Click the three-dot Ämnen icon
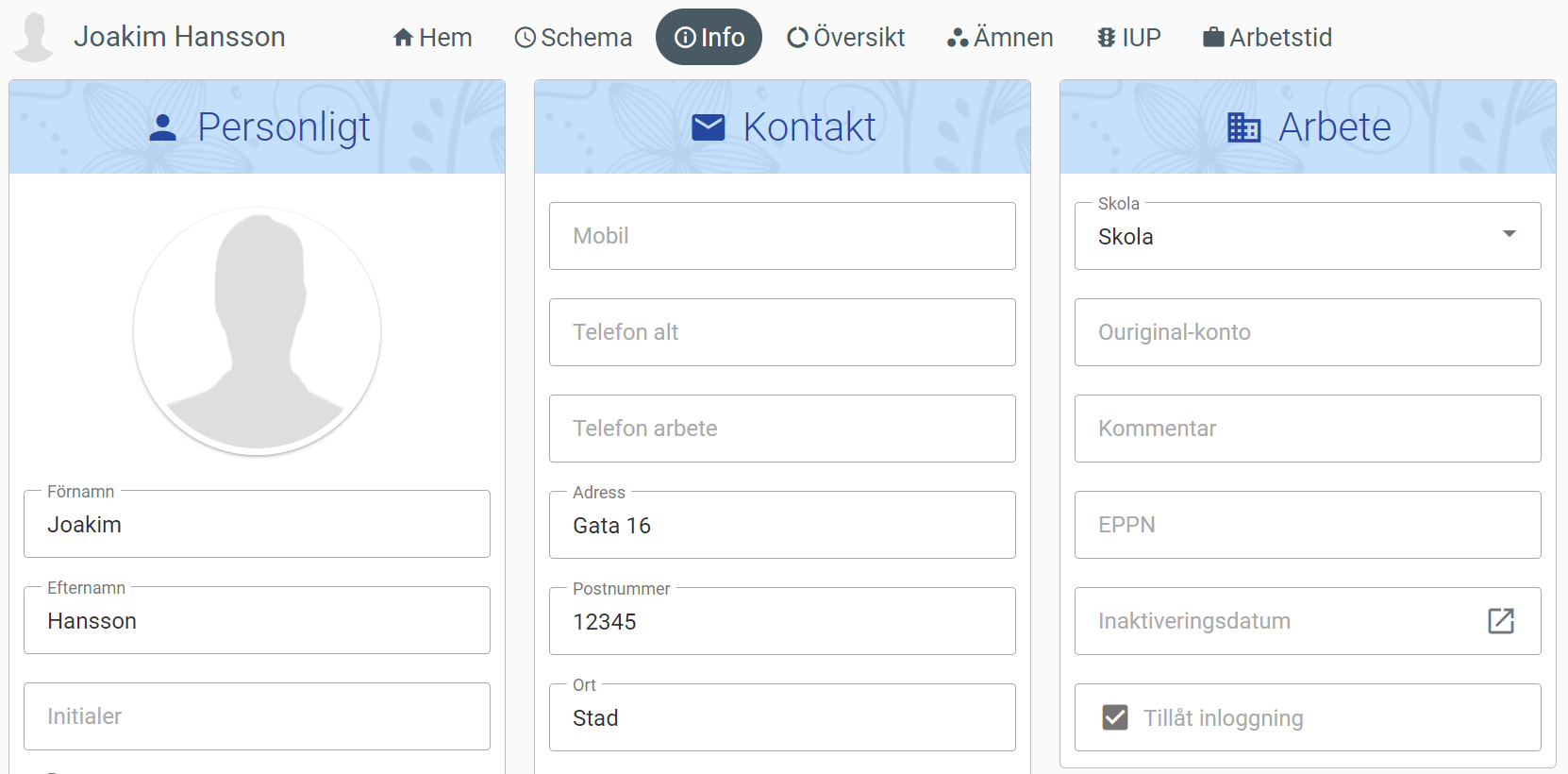This screenshot has height=774, width=1568. click(958, 38)
